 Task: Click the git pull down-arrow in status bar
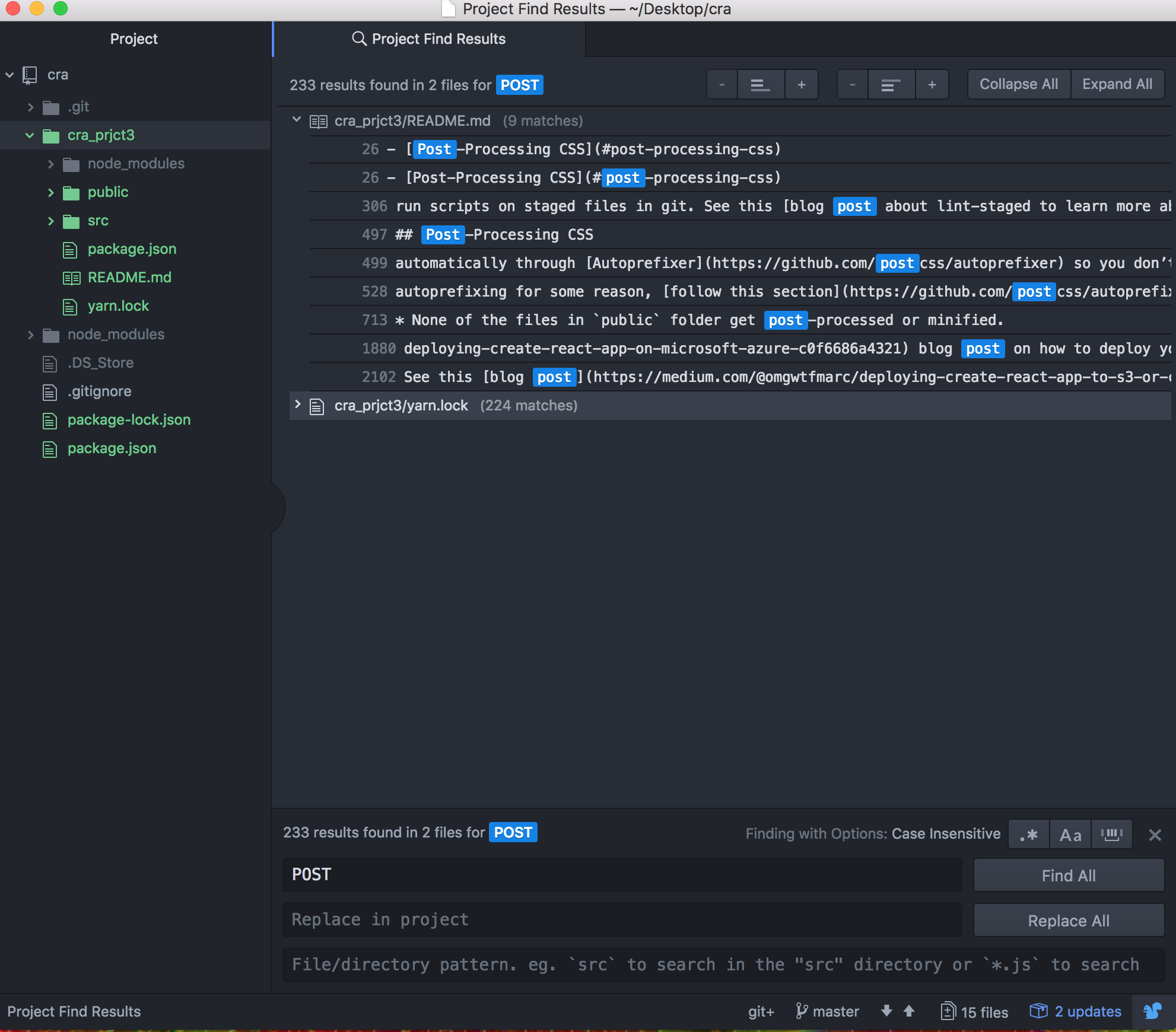pos(886,1011)
